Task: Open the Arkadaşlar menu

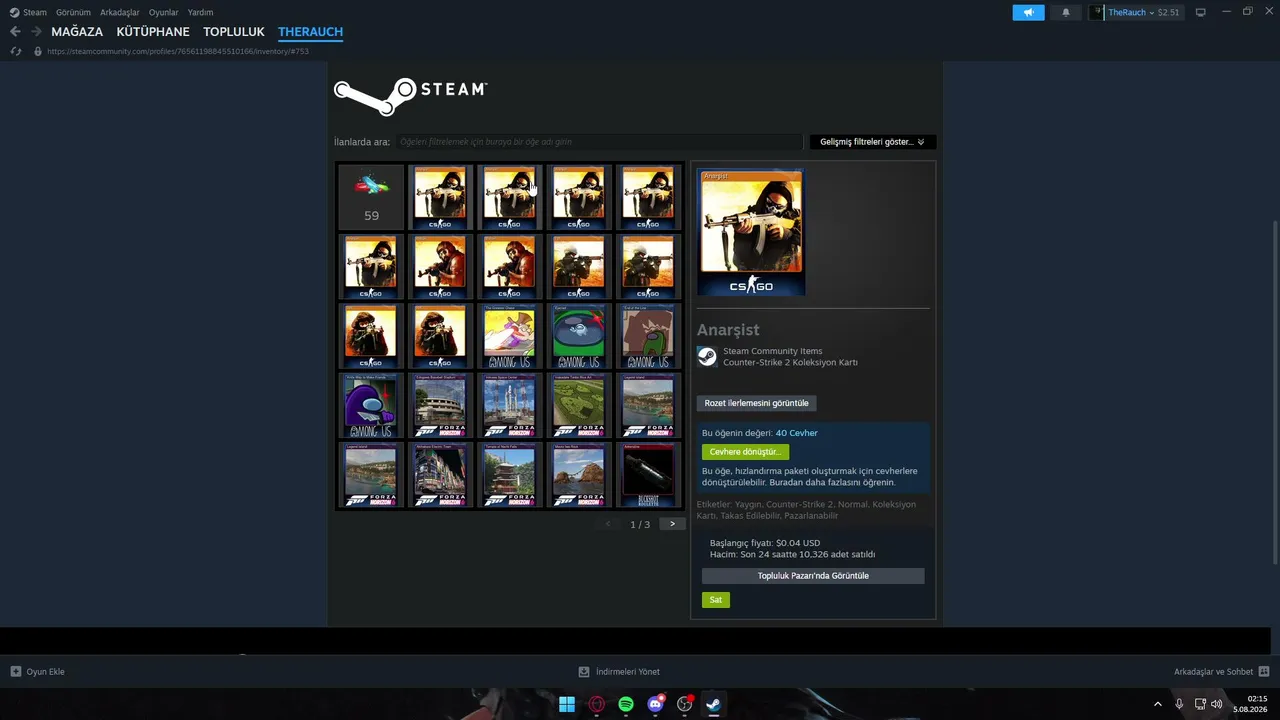Action: [120, 12]
